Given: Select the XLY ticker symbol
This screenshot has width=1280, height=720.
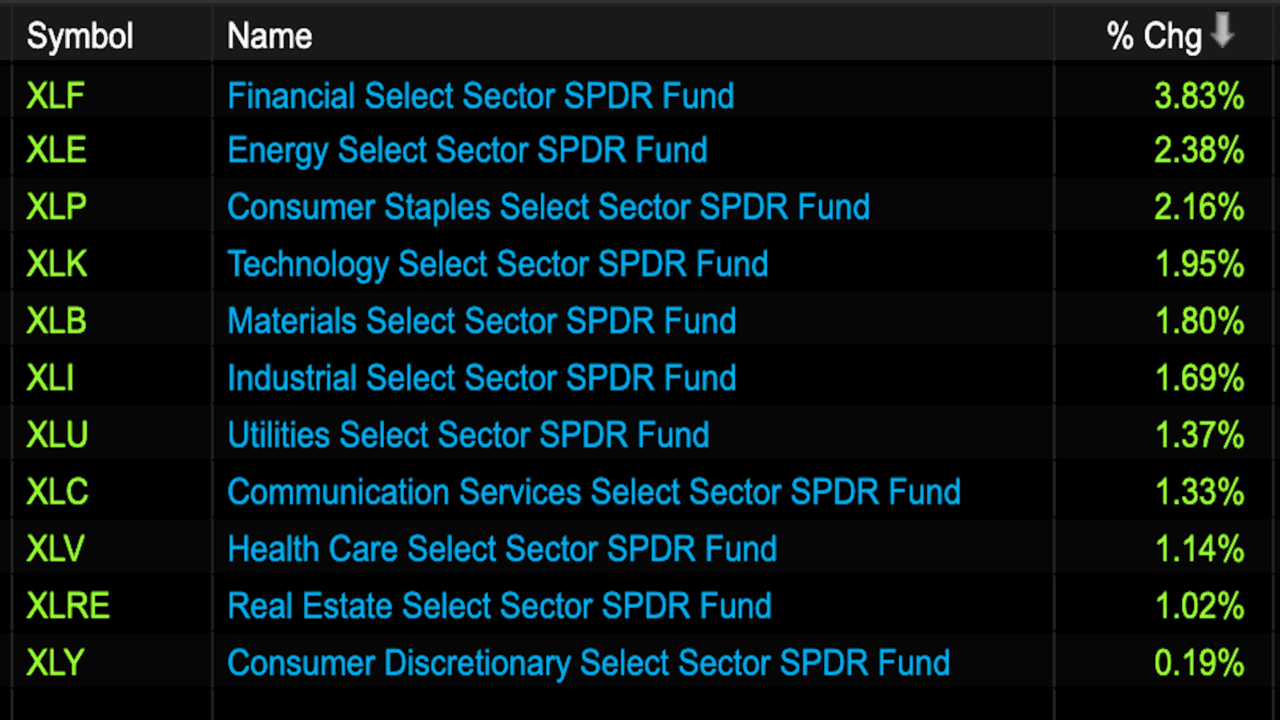Looking at the screenshot, I should 56,663.
